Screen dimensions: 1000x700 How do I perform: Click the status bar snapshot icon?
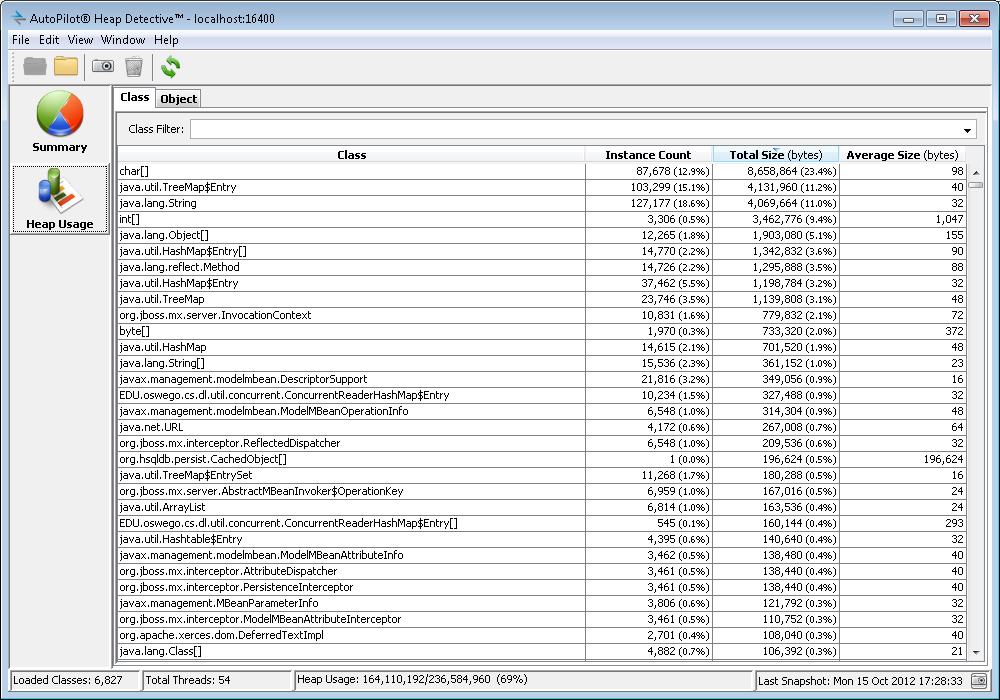pos(979,680)
